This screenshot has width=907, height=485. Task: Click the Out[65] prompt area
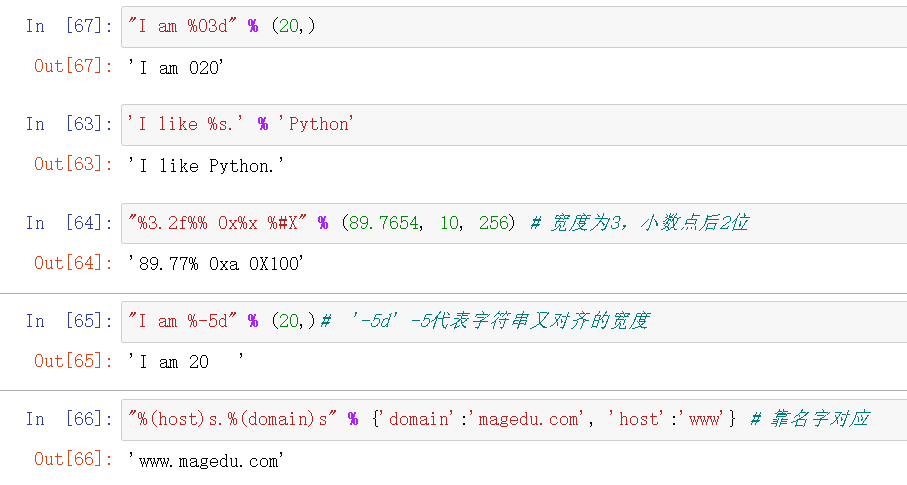[73, 361]
